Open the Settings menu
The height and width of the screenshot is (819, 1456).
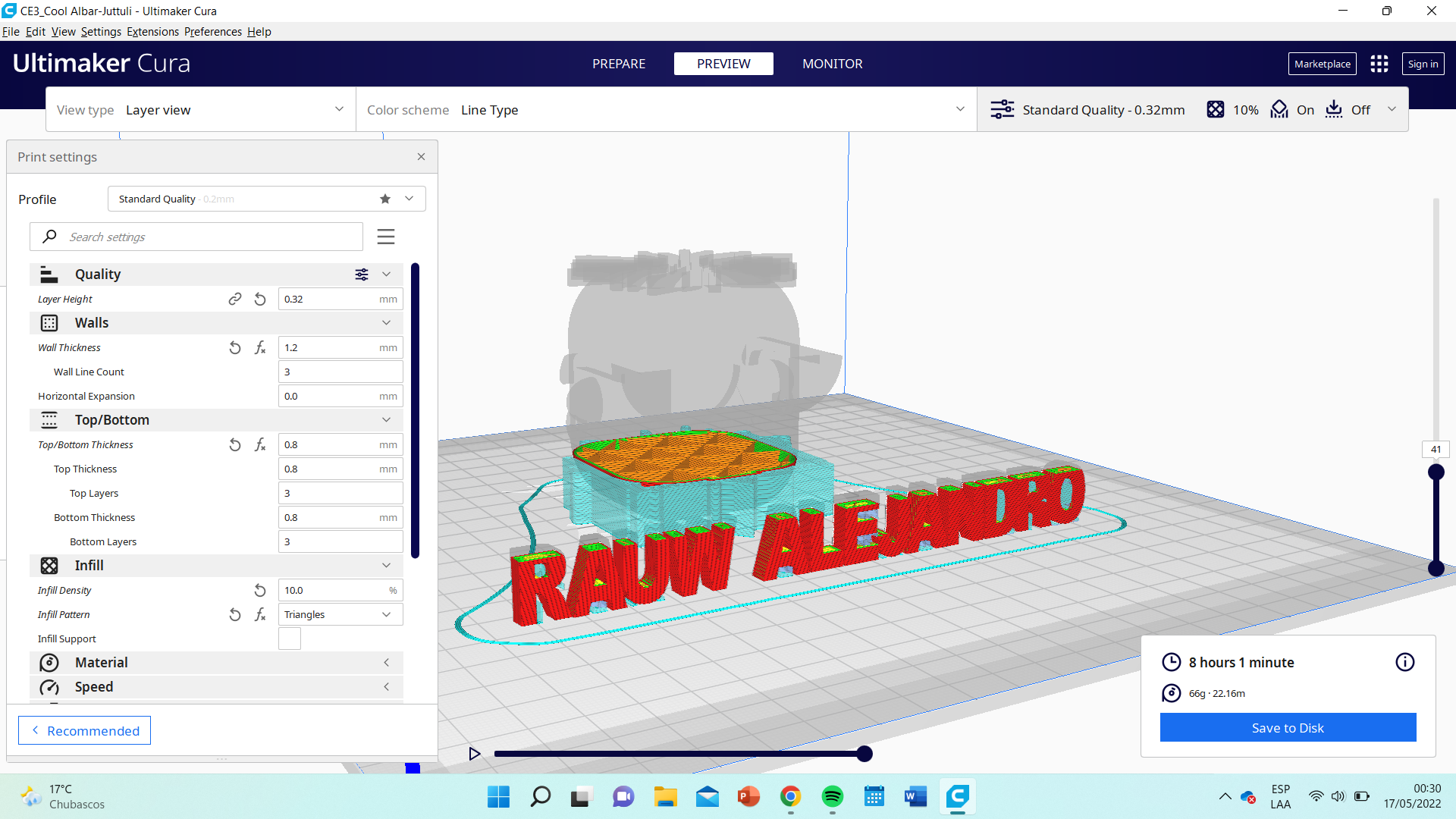point(101,32)
